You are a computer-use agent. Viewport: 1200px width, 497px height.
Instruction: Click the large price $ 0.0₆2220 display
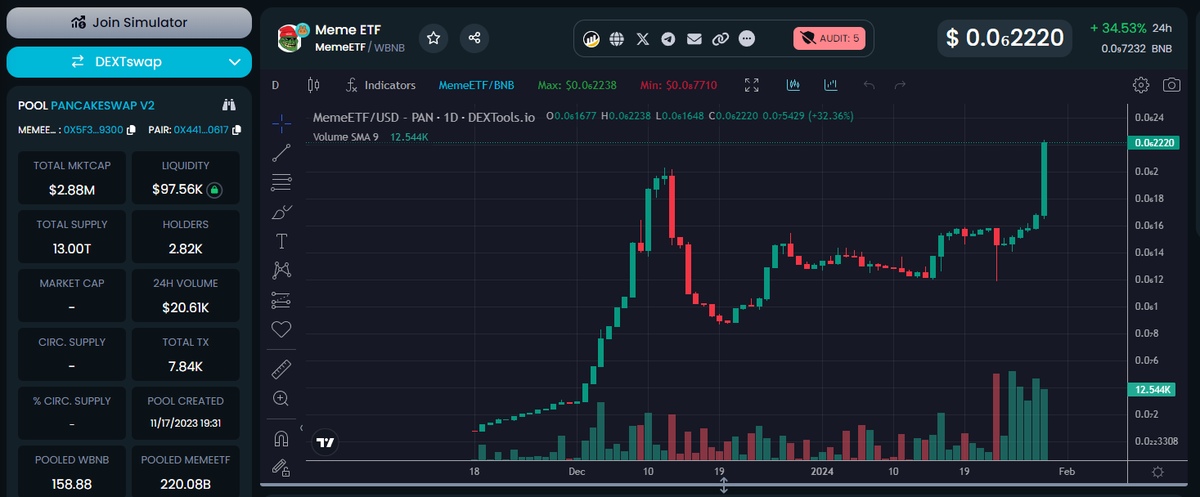(x=1005, y=38)
